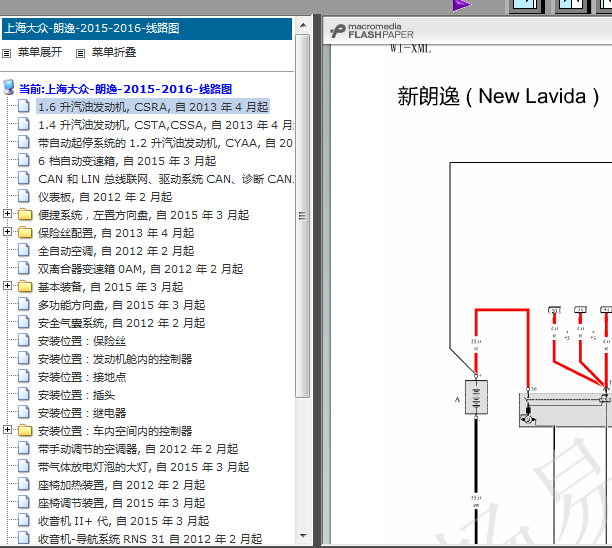This screenshot has height=548, width=612.
Task: Click page icon of 座椅调节装置 row
Action: pos(24,502)
